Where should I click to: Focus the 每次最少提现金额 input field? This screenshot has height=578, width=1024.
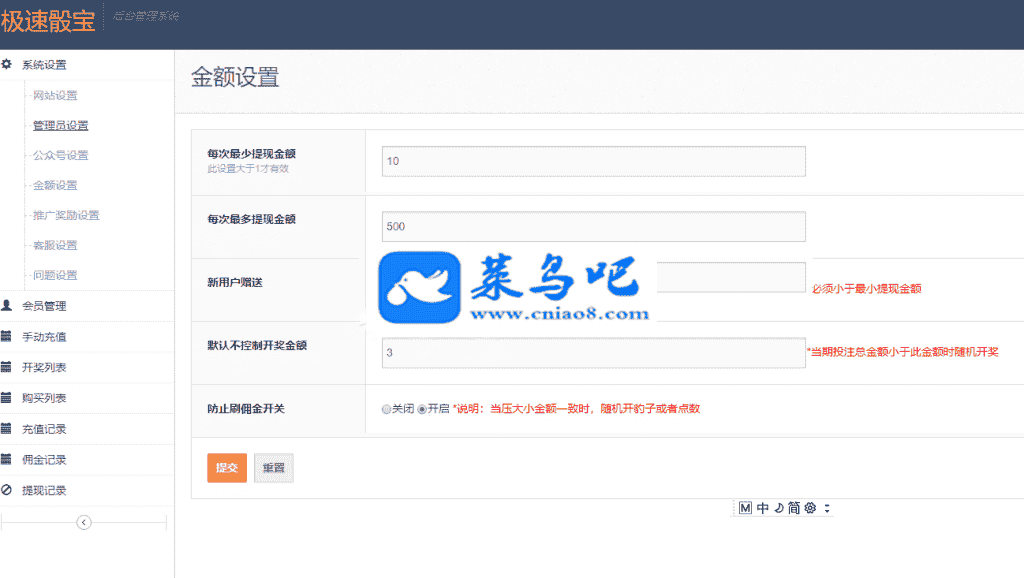click(x=593, y=161)
